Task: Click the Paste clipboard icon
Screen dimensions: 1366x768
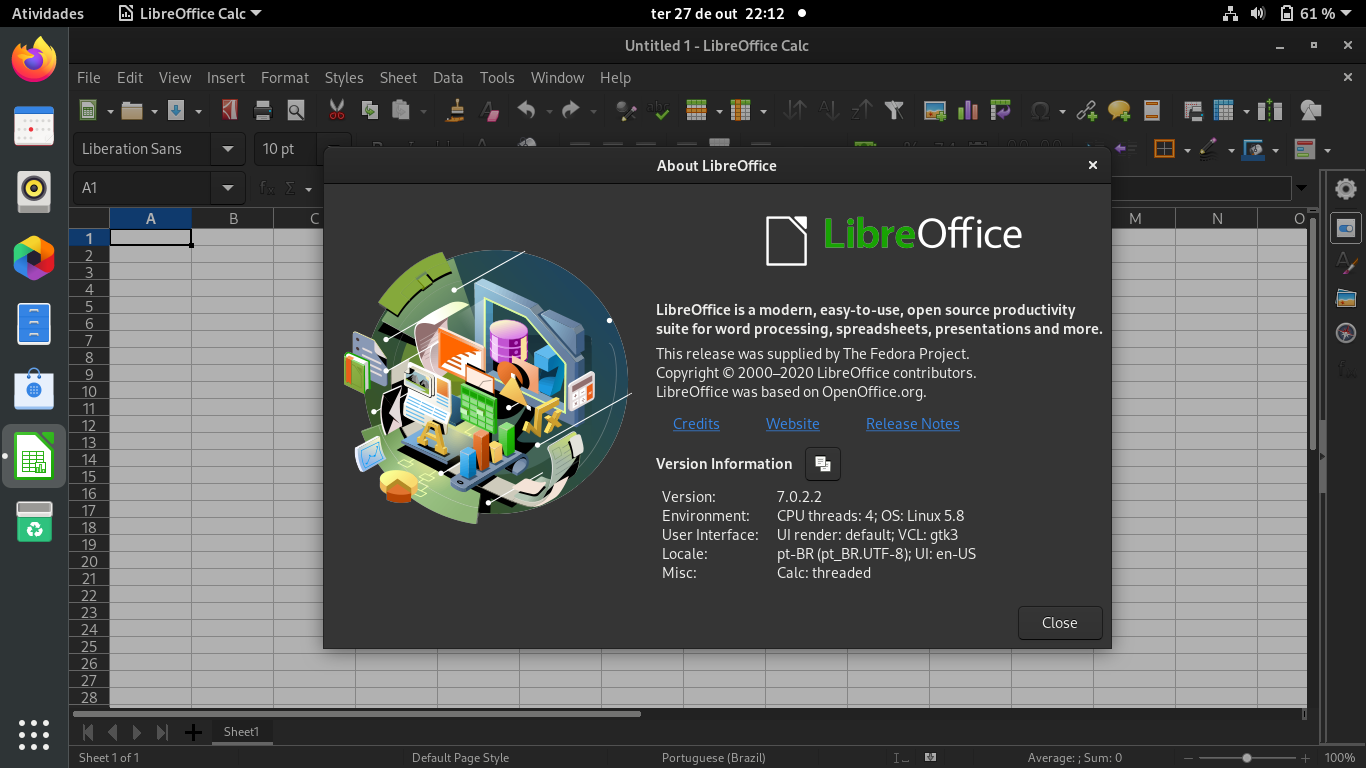Action: point(402,111)
